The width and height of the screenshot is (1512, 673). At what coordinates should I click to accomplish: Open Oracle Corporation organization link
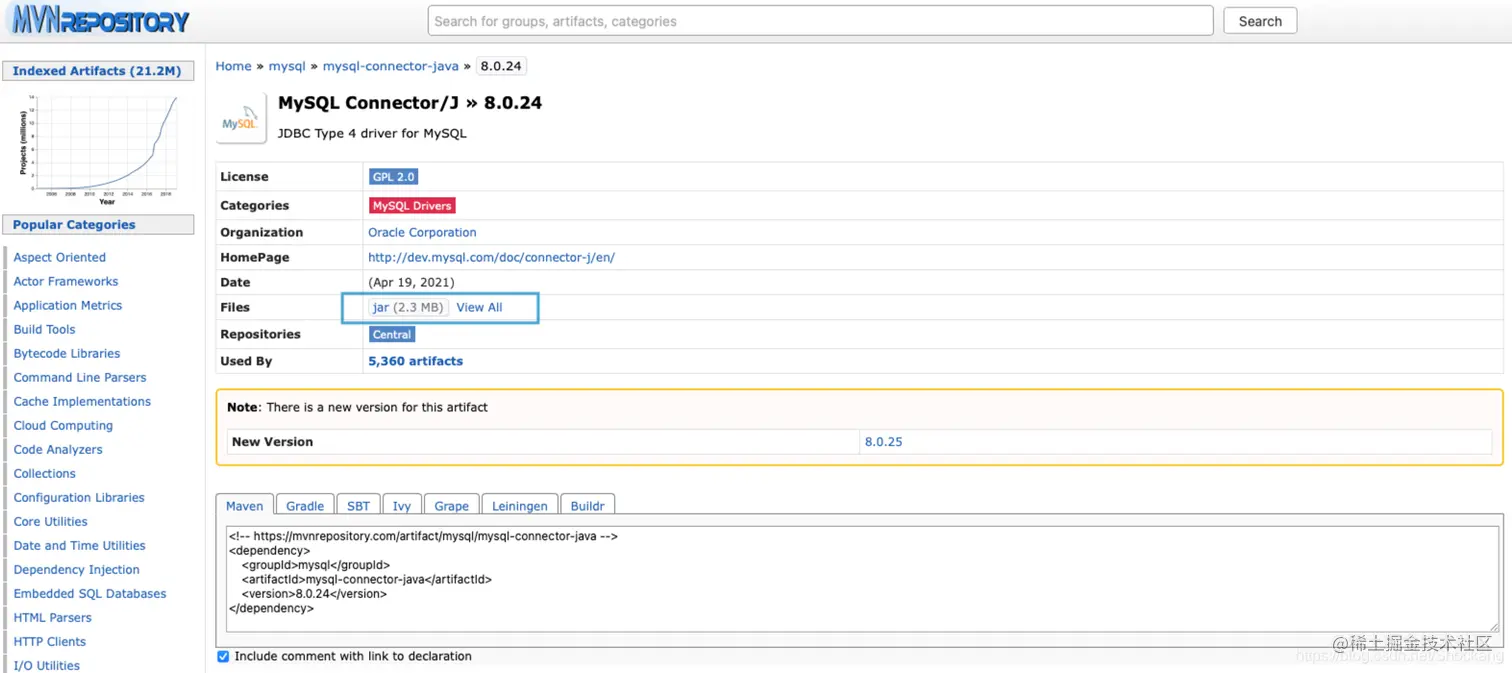click(x=422, y=232)
